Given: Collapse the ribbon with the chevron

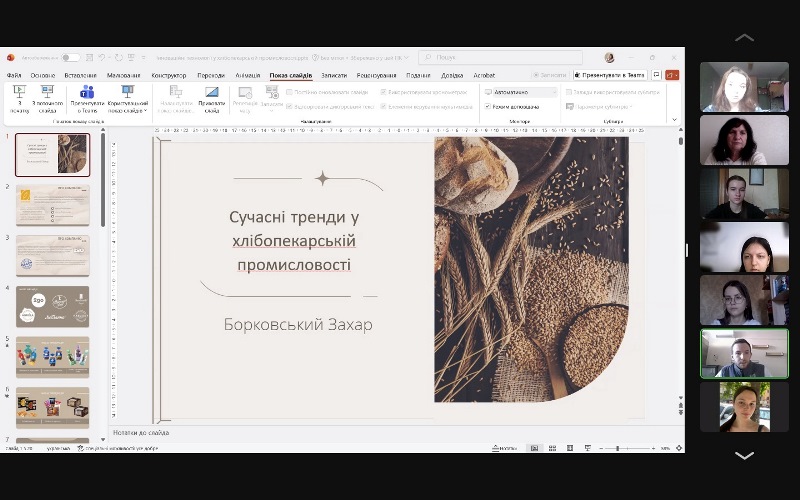Looking at the screenshot, I should click(674, 120).
